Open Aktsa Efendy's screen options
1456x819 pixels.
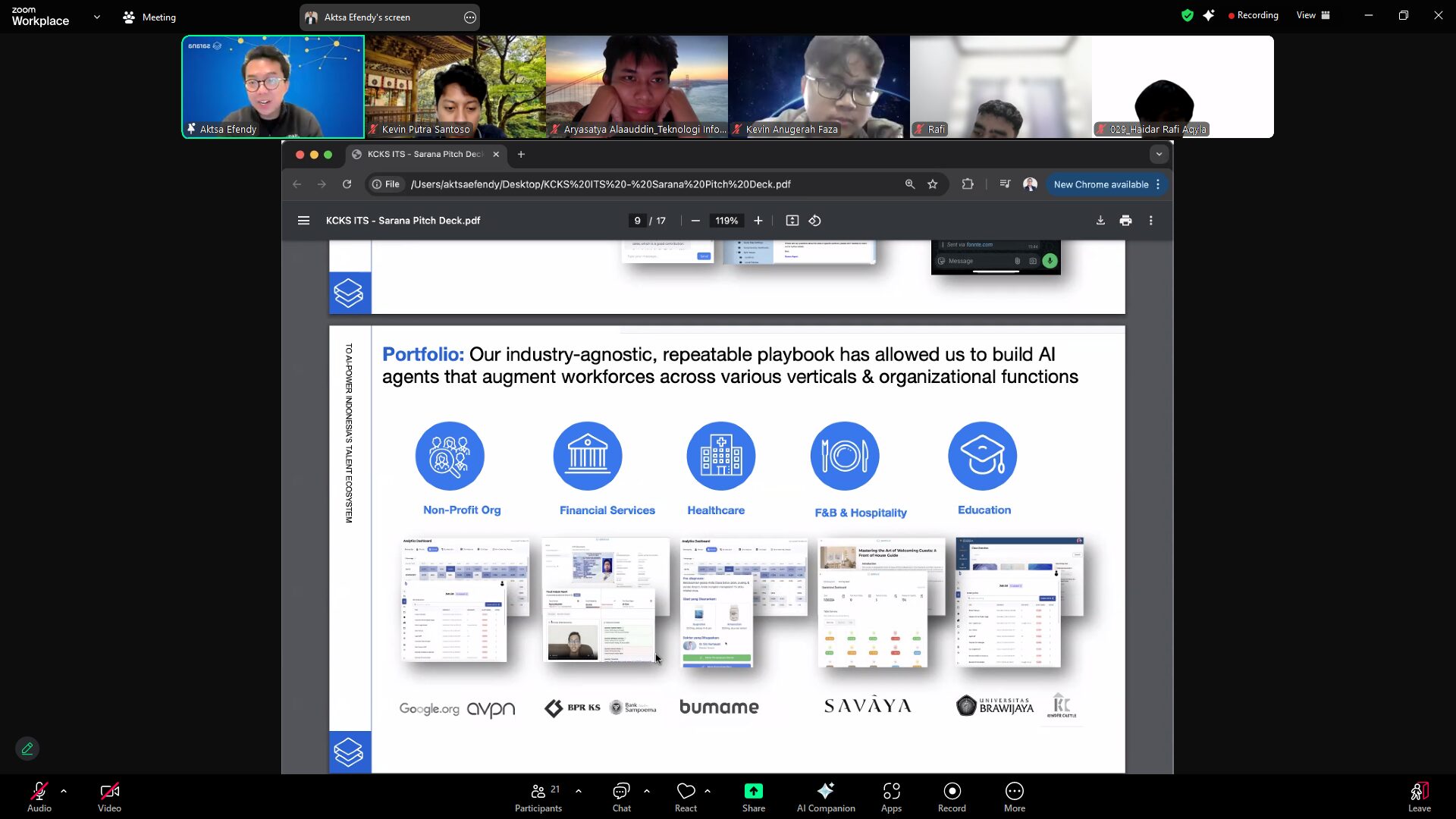coord(470,17)
